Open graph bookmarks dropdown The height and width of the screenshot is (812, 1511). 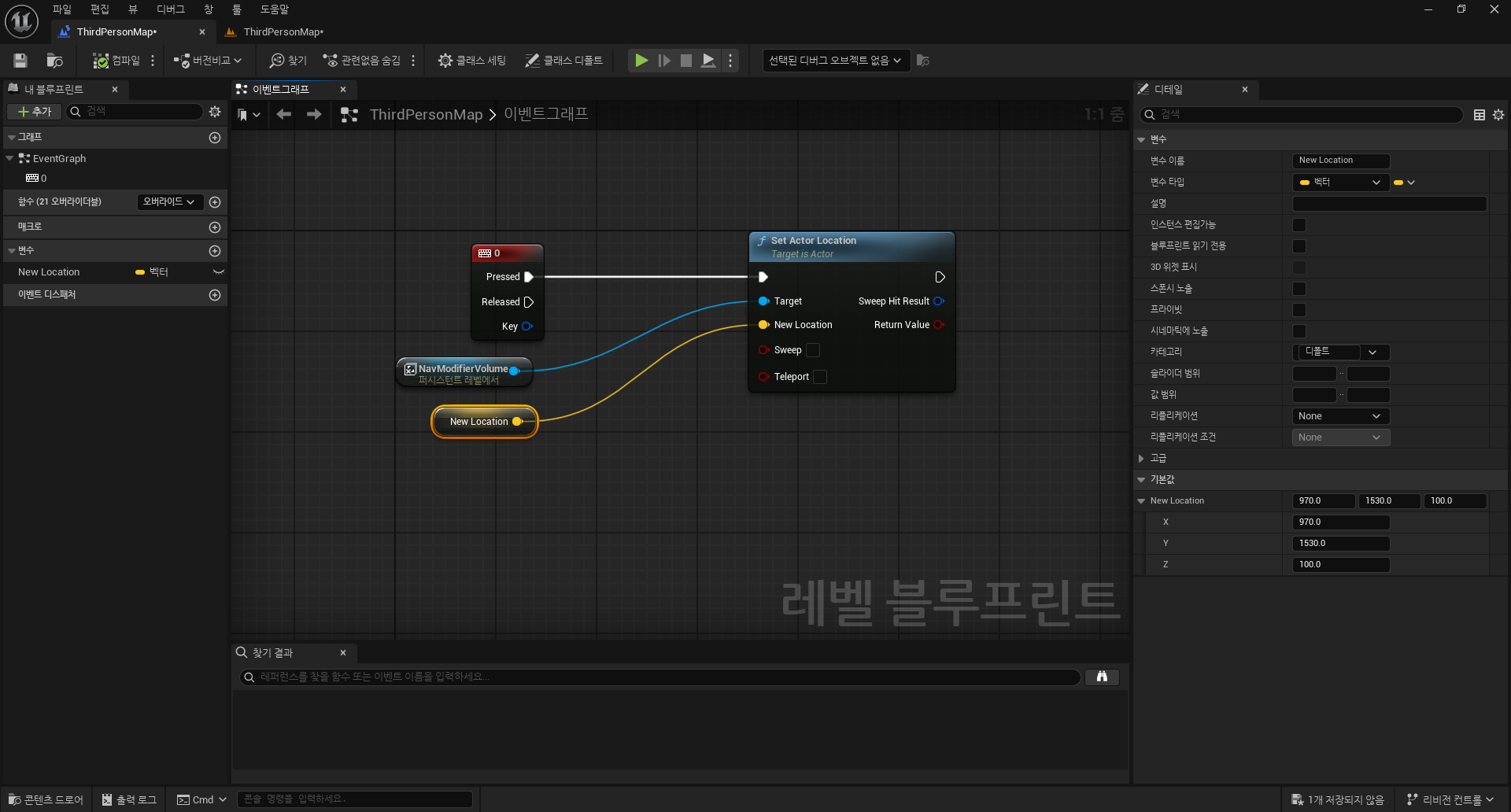(249, 115)
